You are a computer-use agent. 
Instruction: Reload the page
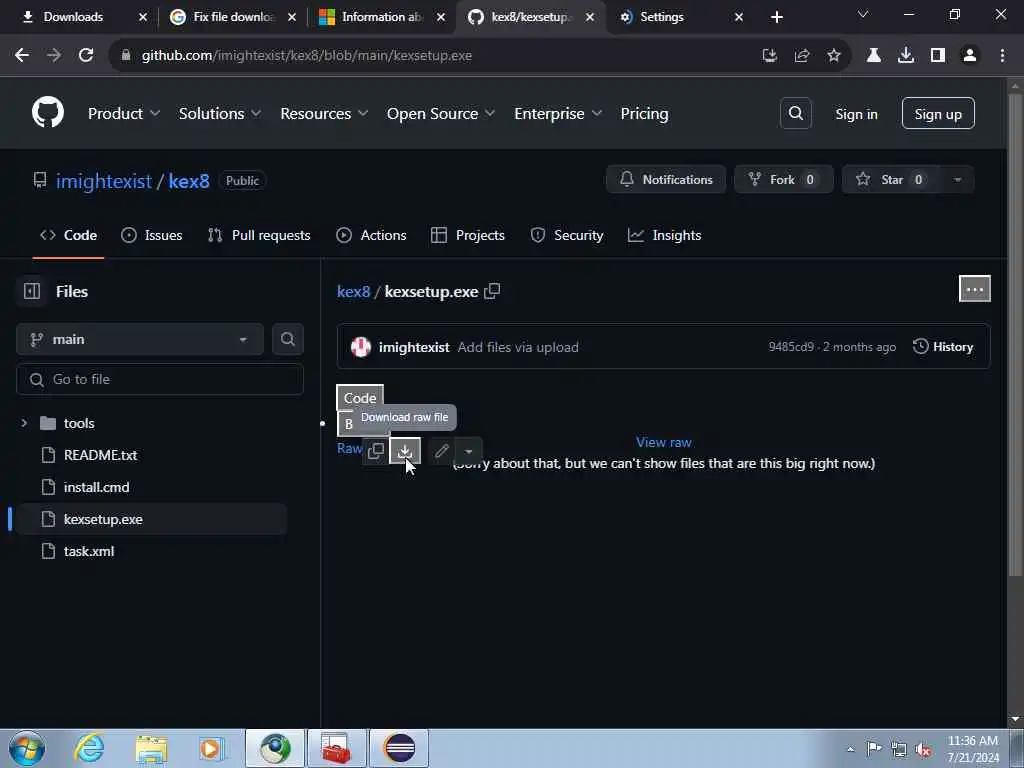click(x=86, y=56)
